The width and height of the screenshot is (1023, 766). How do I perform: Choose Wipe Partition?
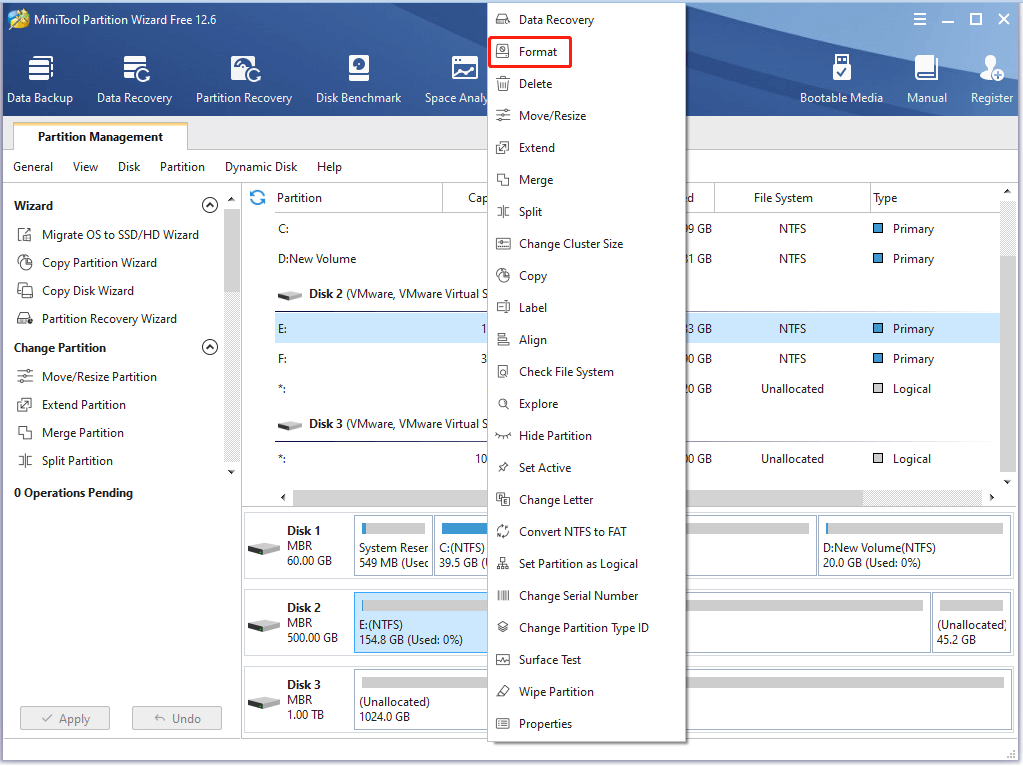tap(587, 691)
